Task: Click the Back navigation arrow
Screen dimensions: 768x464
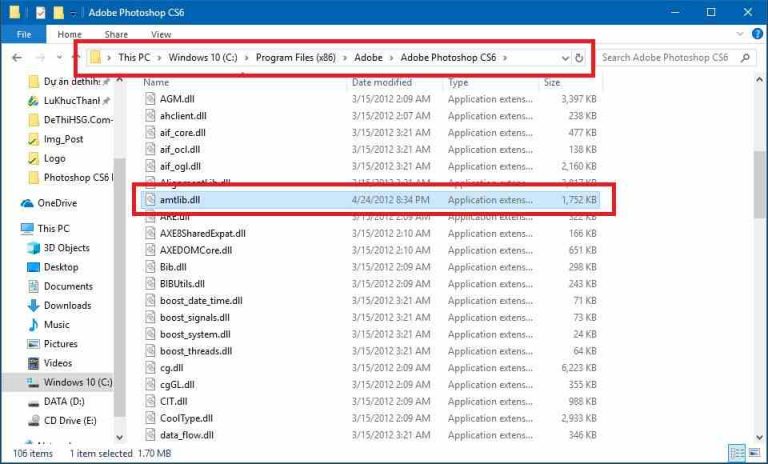Action: click(17, 58)
